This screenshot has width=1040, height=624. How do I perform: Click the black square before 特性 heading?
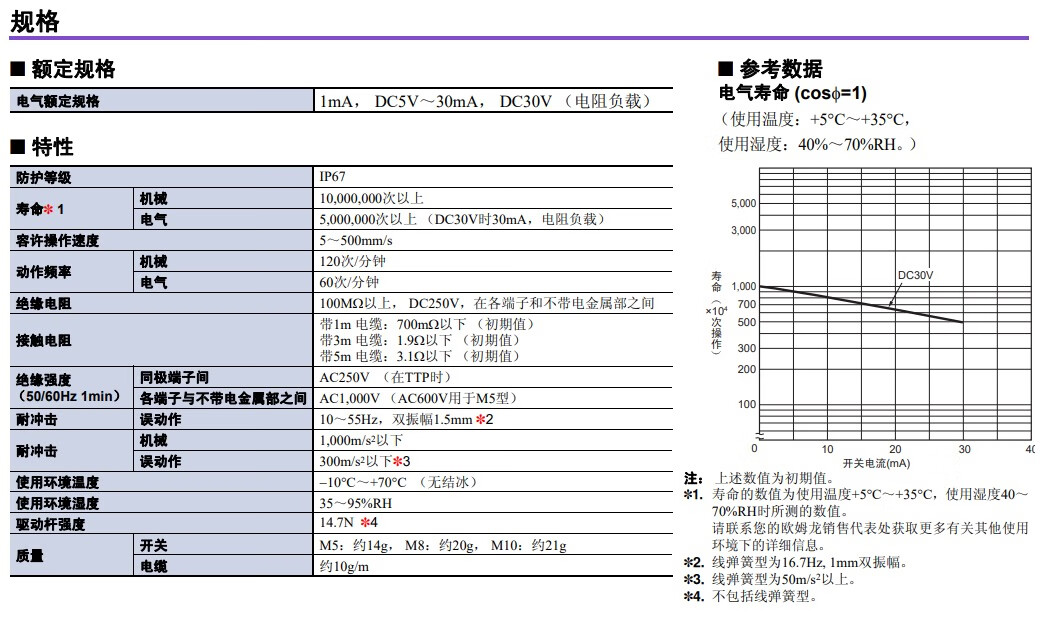tap(17, 148)
